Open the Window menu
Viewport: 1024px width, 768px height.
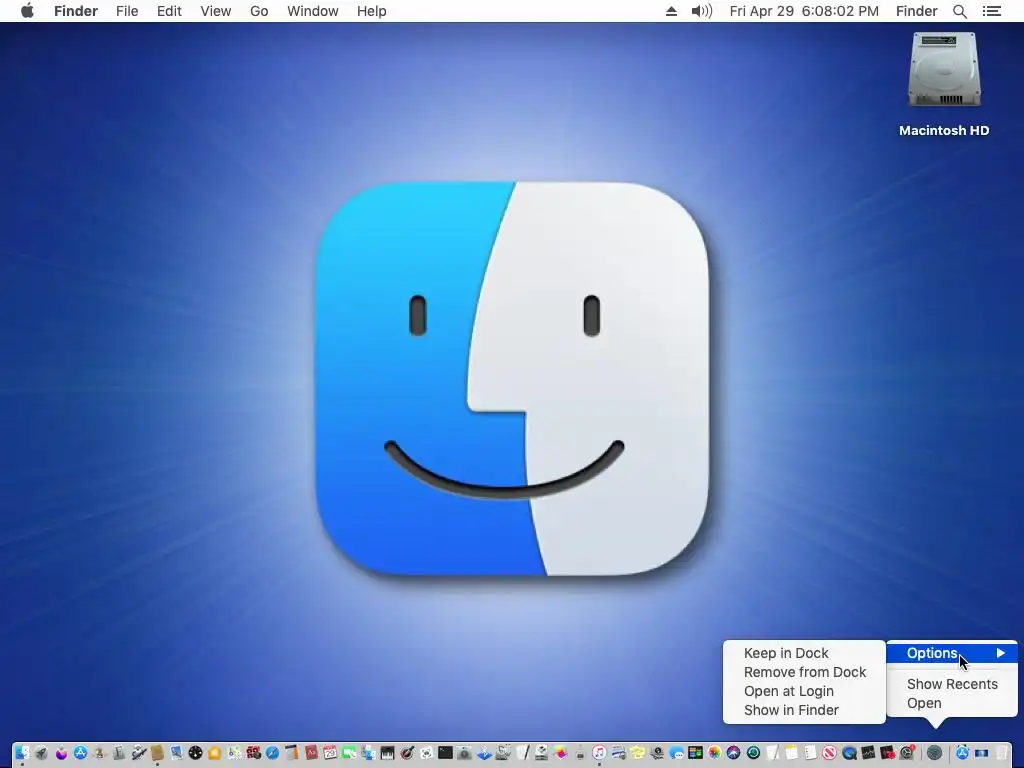pyautogui.click(x=313, y=11)
